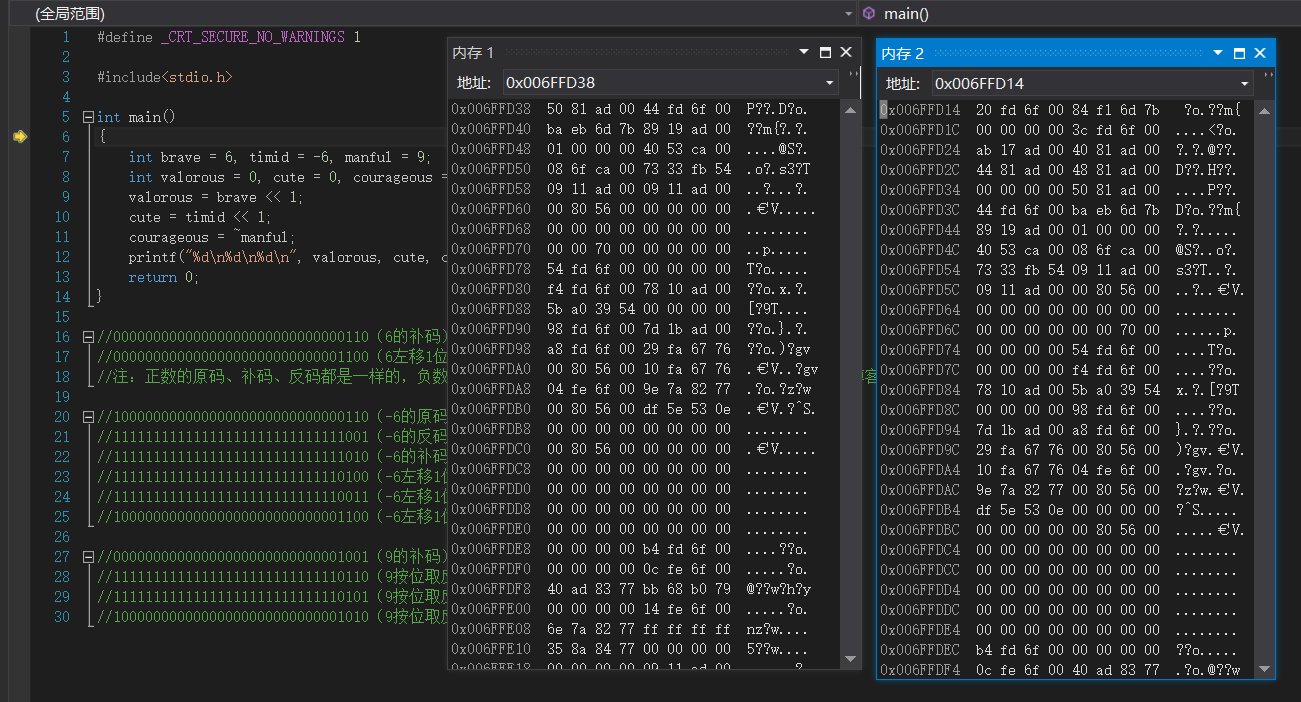Image resolution: width=1301 pixels, height=702 pixels.
Task: Select the 内存 1 window title tab
Action: (473, 52)
